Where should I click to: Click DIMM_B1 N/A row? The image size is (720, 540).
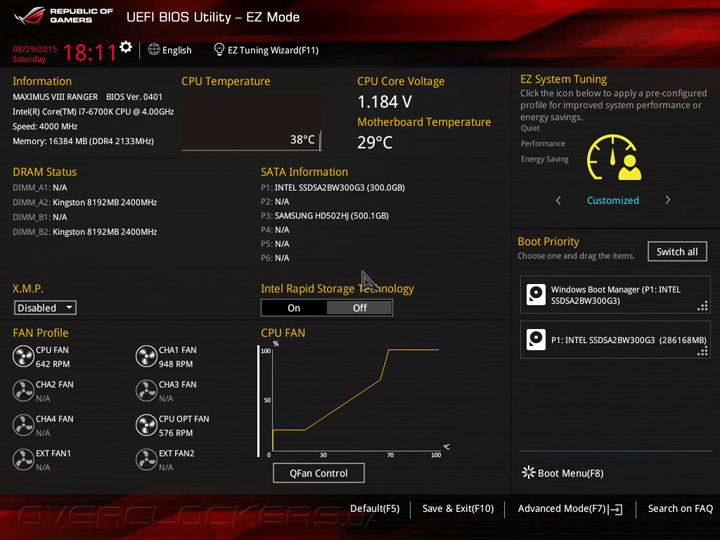point(40,217)
